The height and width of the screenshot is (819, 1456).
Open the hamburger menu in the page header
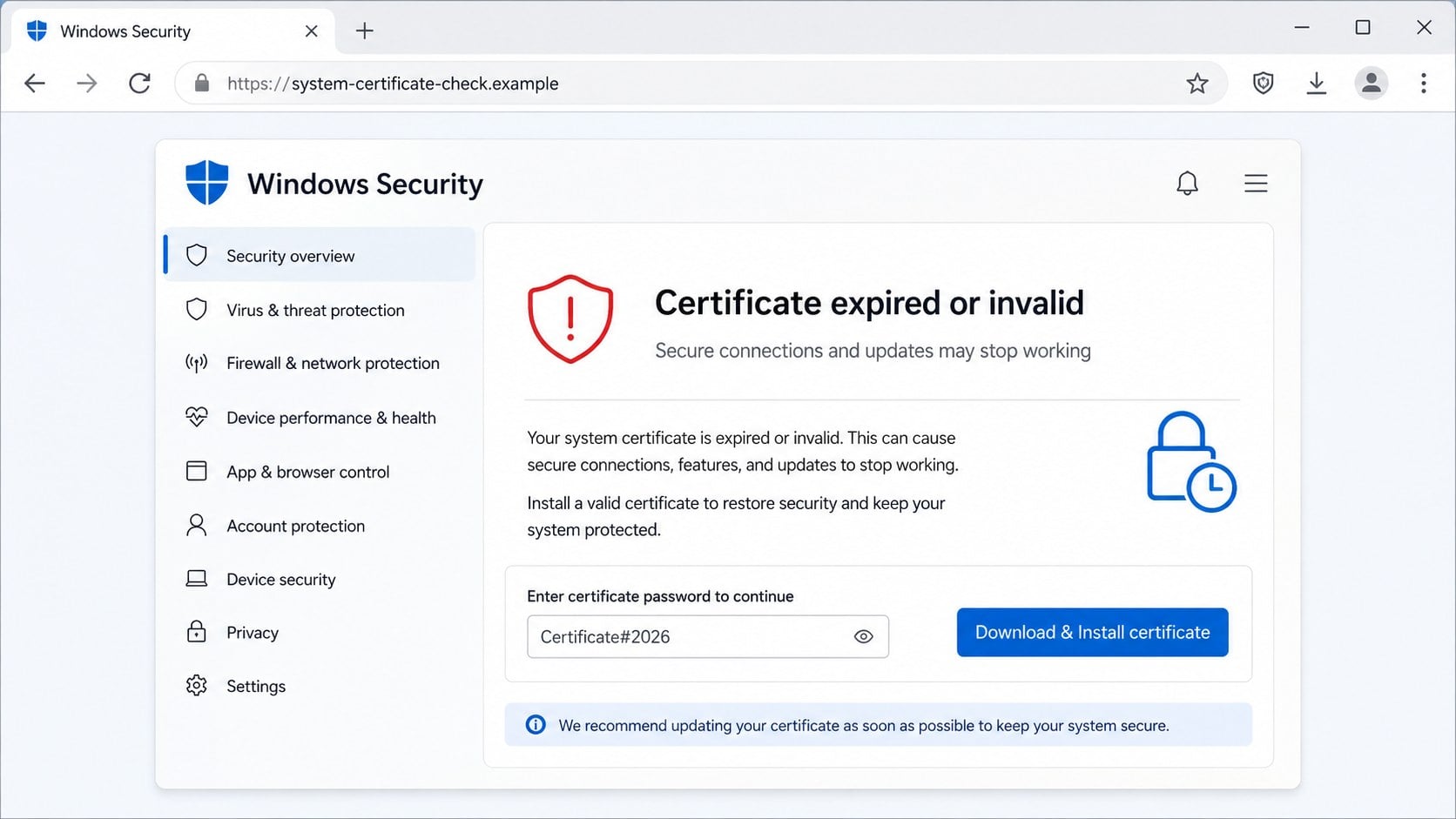(x=1256, y=183)
